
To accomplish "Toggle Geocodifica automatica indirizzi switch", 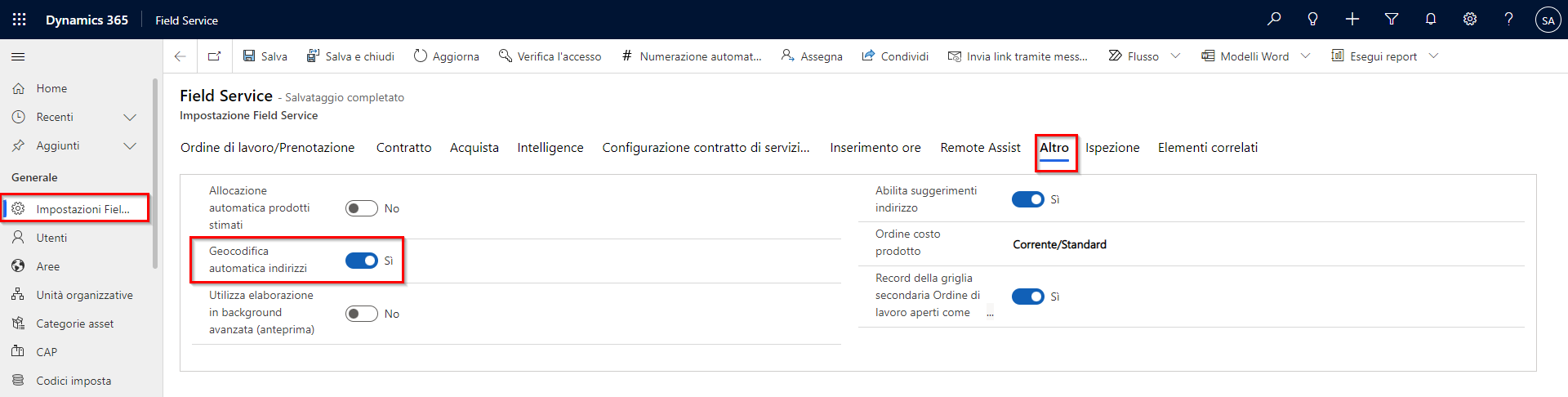I will pyautogui.click(x=362, y=261).
